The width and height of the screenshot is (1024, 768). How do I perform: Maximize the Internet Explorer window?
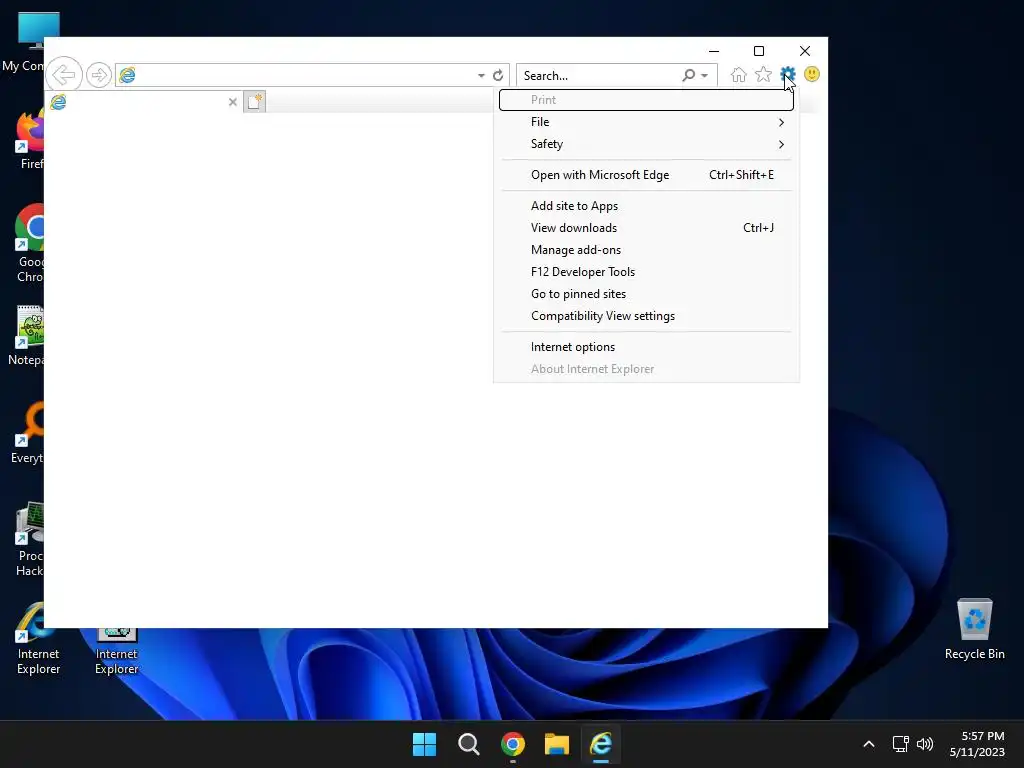point(759,51)
